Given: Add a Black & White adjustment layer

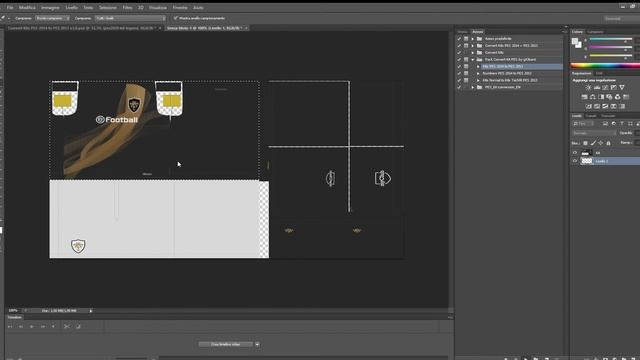Looking at the screenshot, I should point(601,97).
